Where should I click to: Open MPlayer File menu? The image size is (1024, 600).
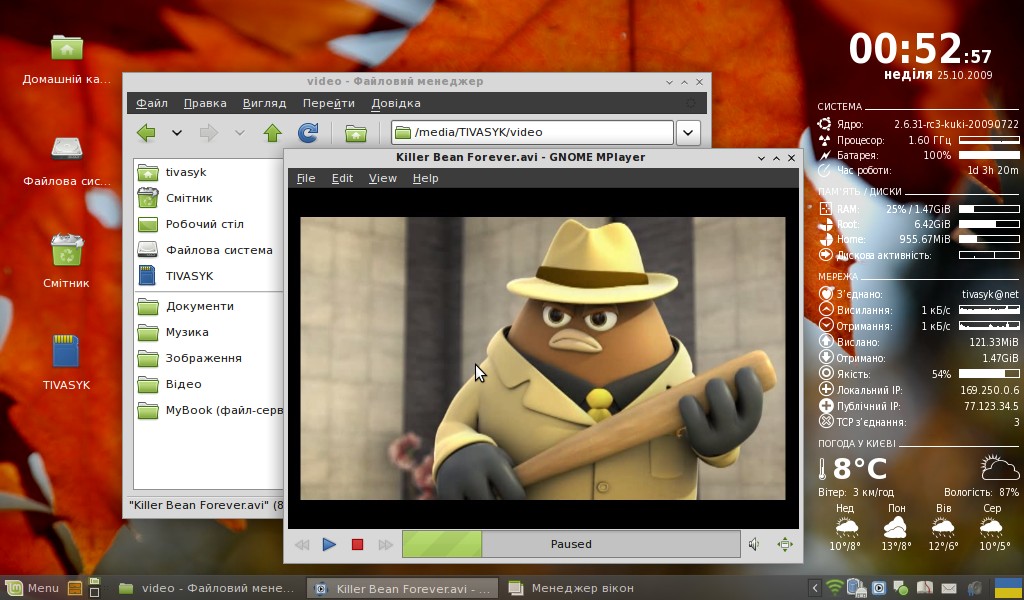[x=306, y=178]
